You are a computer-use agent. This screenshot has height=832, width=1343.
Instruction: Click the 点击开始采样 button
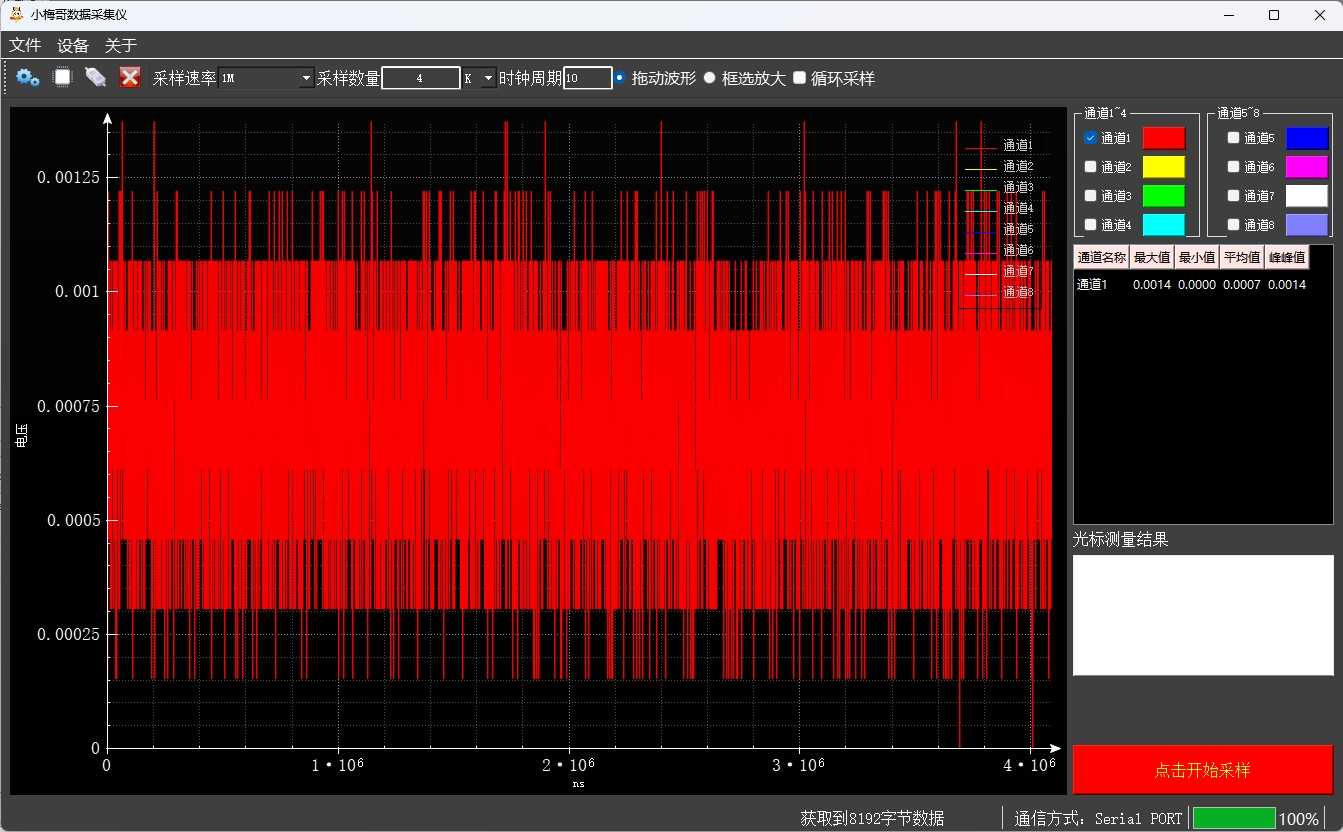[1203, 770]
